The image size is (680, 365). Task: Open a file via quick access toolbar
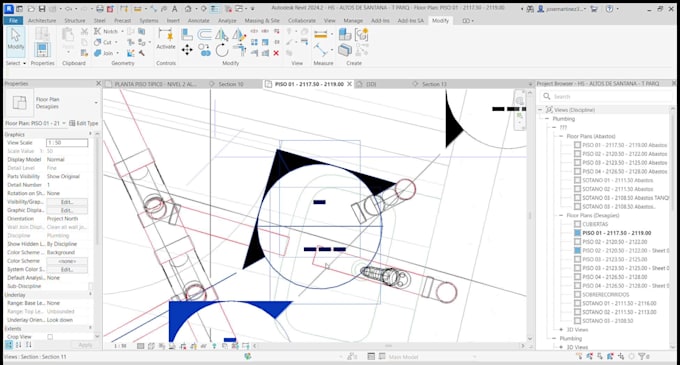coord(31,9)
